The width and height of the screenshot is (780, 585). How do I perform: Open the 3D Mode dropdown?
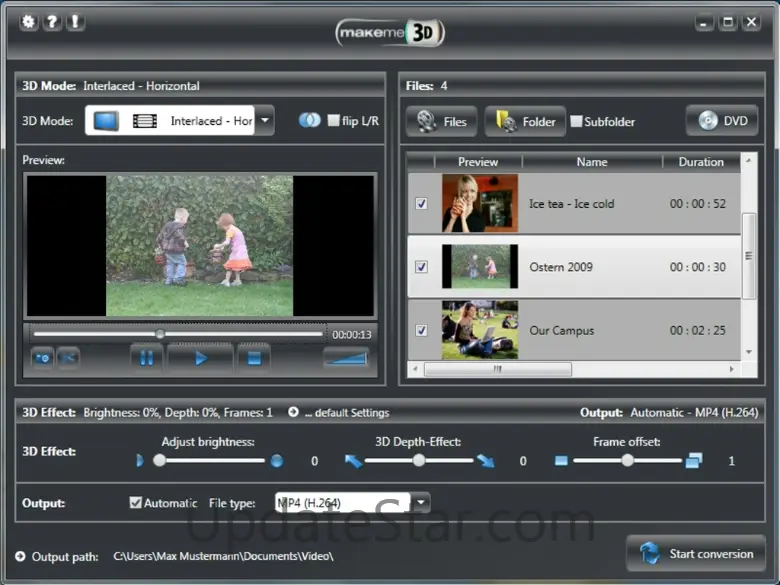pyautogui.click(x=264, y=121)
